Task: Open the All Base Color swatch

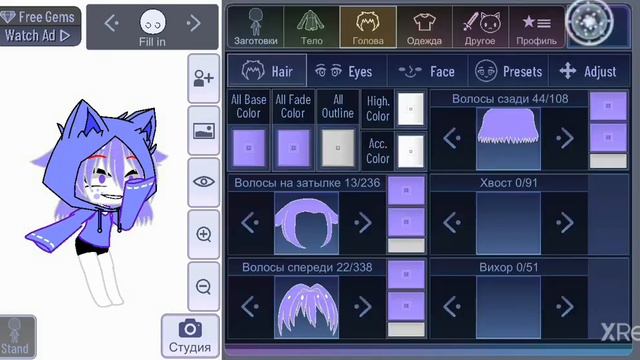Action: (249, 147)
